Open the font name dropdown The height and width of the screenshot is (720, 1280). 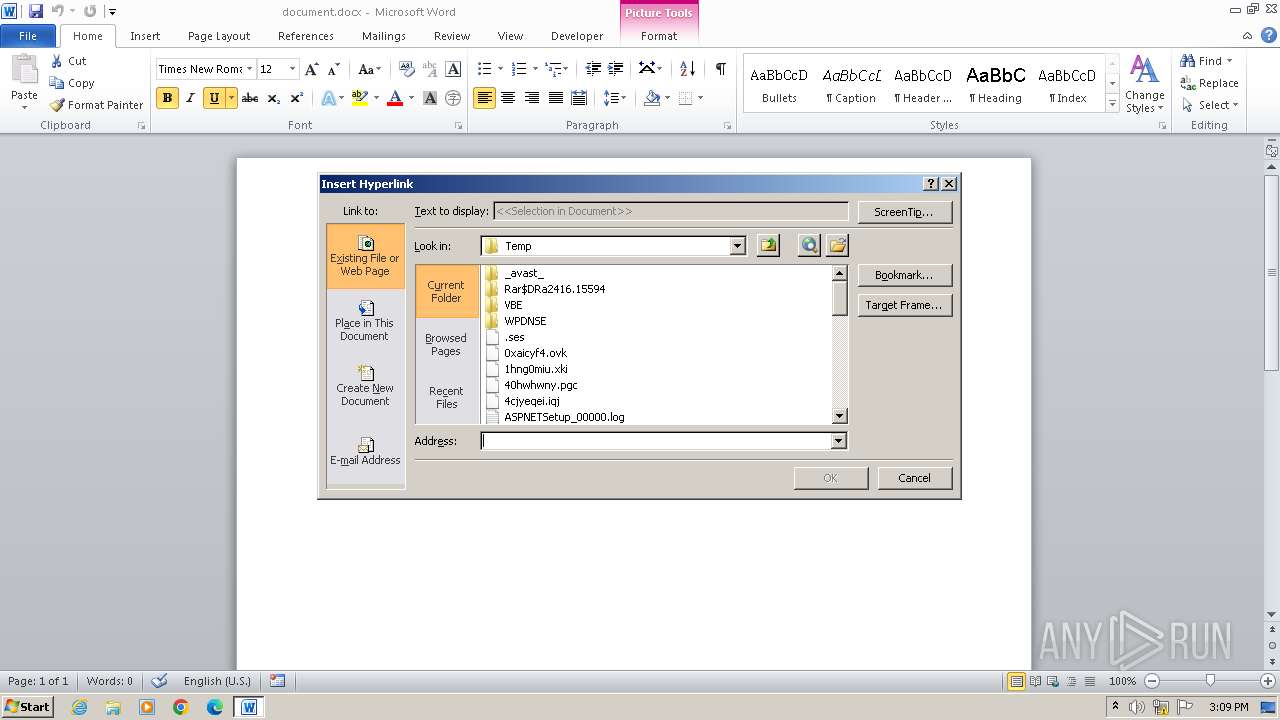tap(248, 69)
